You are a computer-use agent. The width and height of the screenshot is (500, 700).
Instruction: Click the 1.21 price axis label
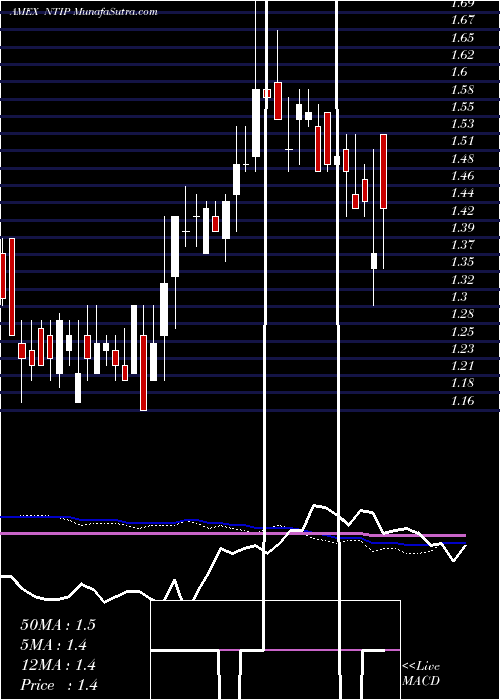(x=462, y=366)
